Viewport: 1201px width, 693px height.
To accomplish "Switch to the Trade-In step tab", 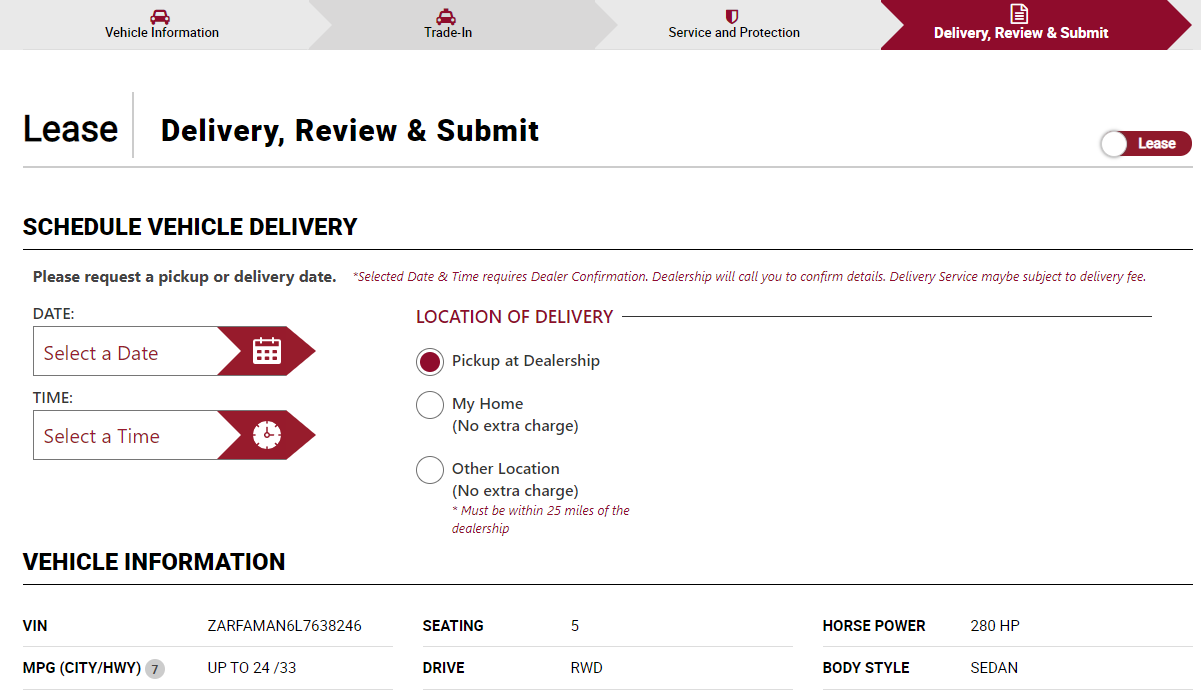I will [448, 33].
